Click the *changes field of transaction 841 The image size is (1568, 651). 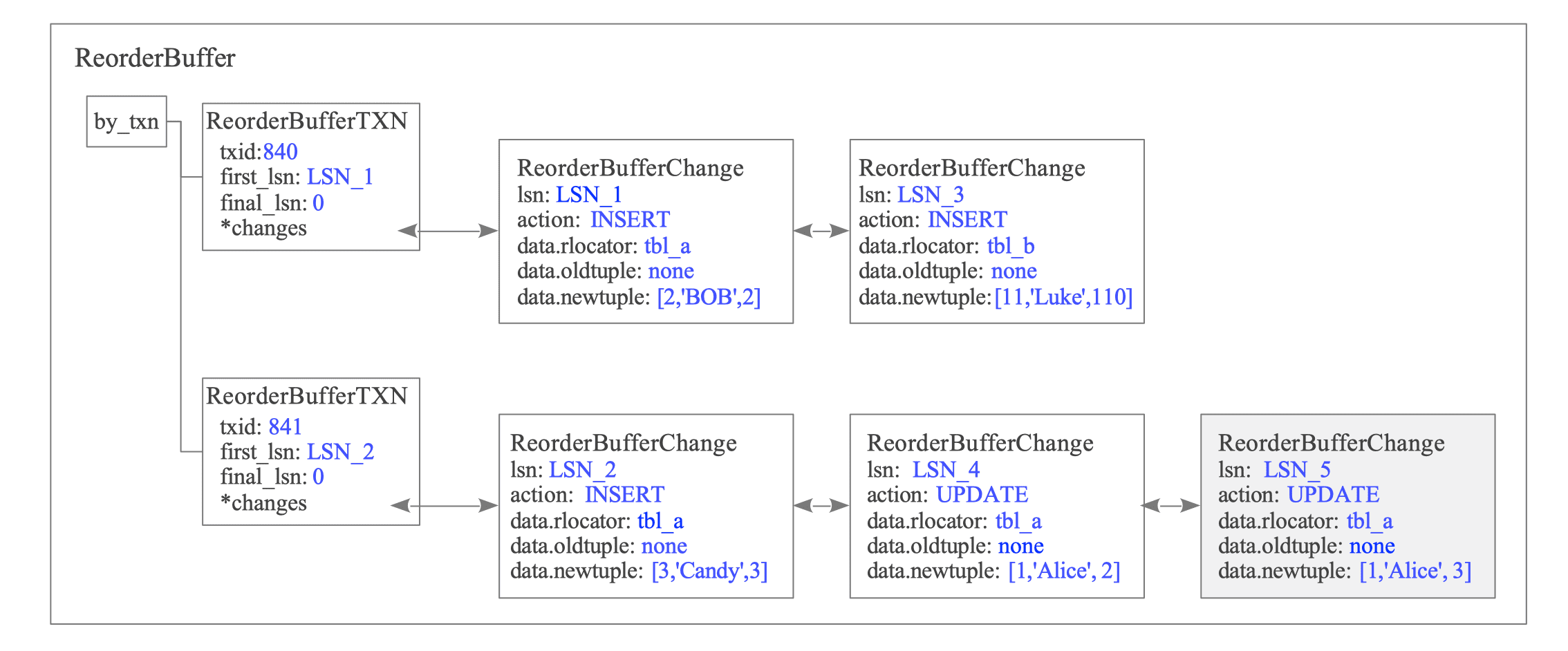point(263,504)
